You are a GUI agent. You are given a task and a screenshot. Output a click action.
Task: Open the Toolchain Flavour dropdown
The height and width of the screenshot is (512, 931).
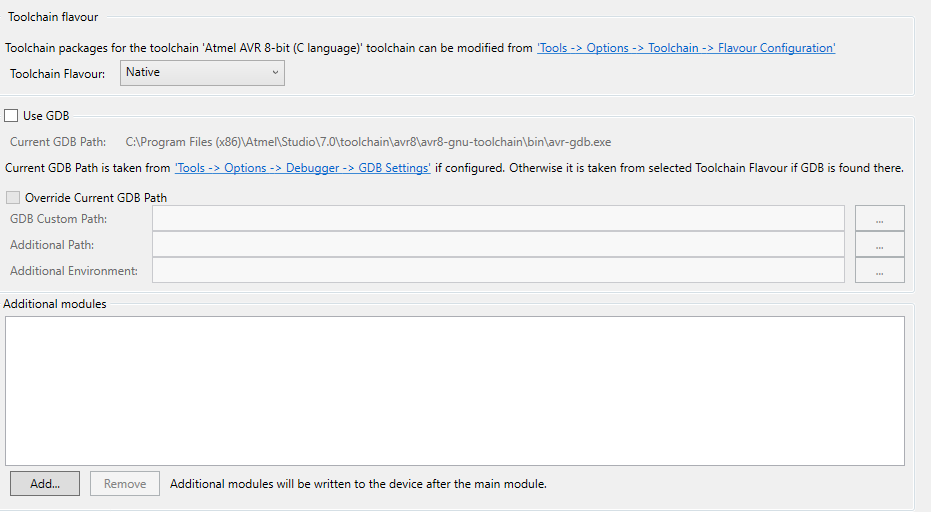click(202, 73)
